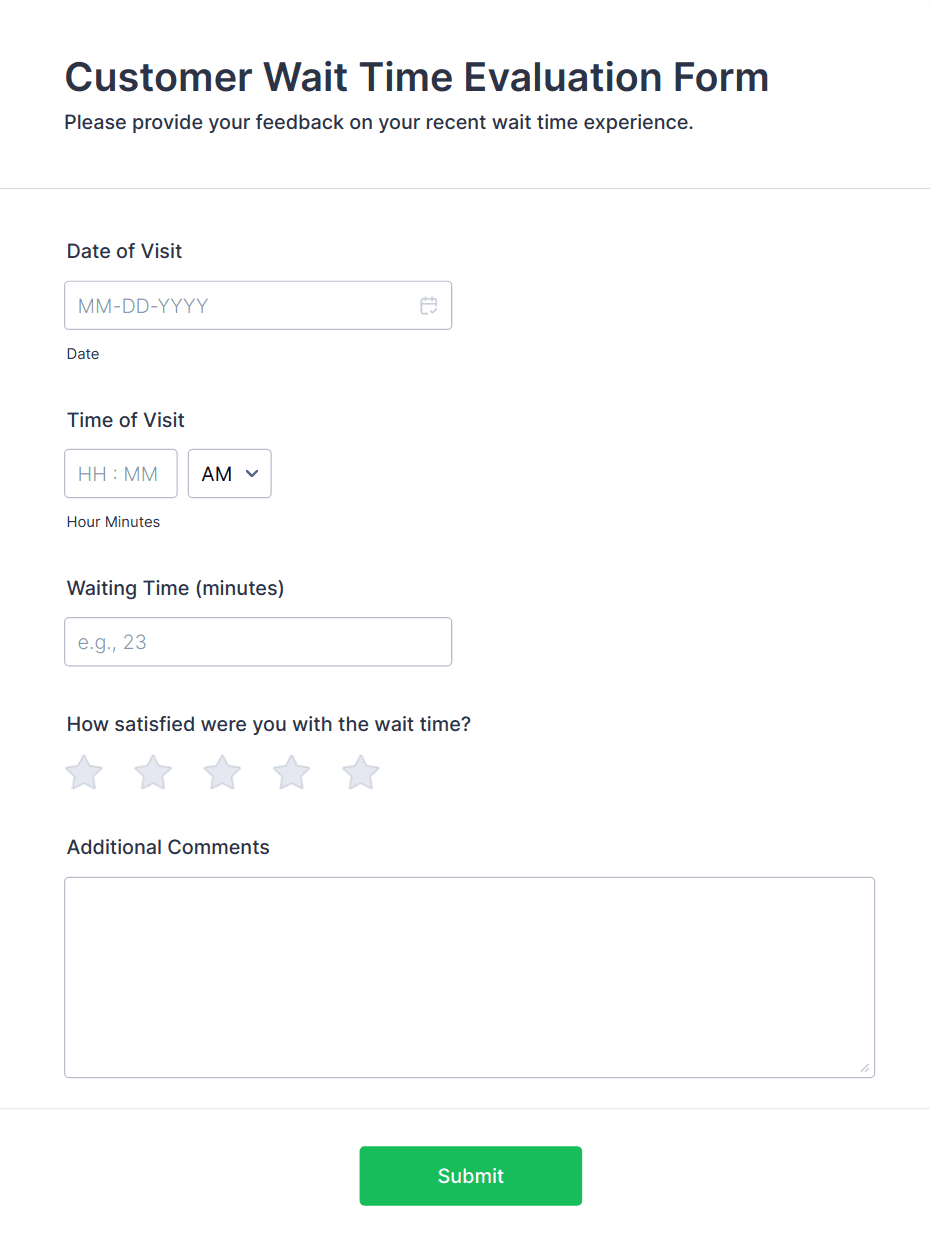This screenshot has height=1255, width=930.
Task: Click the MM-DD-YYYY date field
Action: [240, 306]
